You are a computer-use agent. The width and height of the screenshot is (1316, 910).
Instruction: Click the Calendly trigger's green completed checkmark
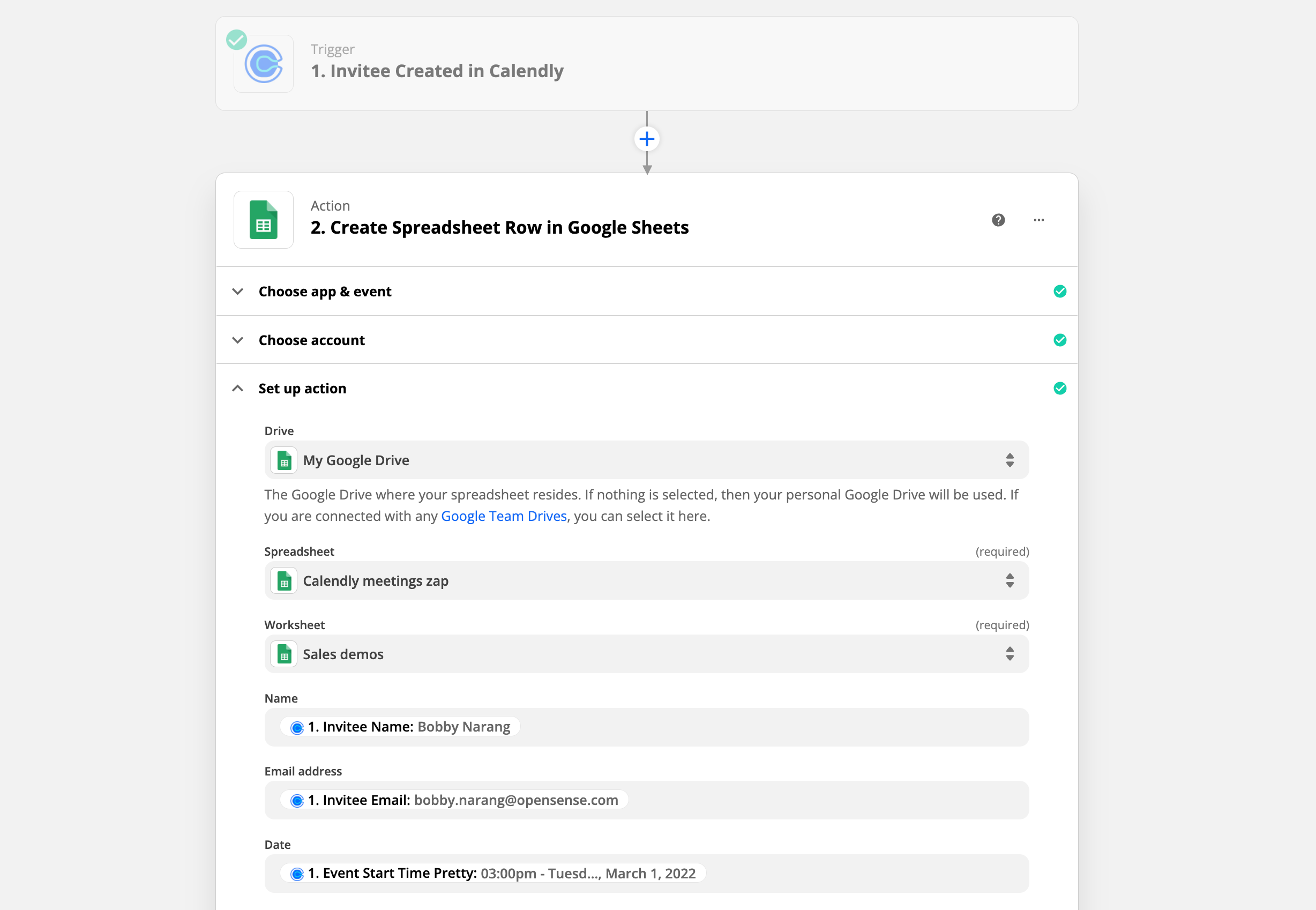point(236,40)
